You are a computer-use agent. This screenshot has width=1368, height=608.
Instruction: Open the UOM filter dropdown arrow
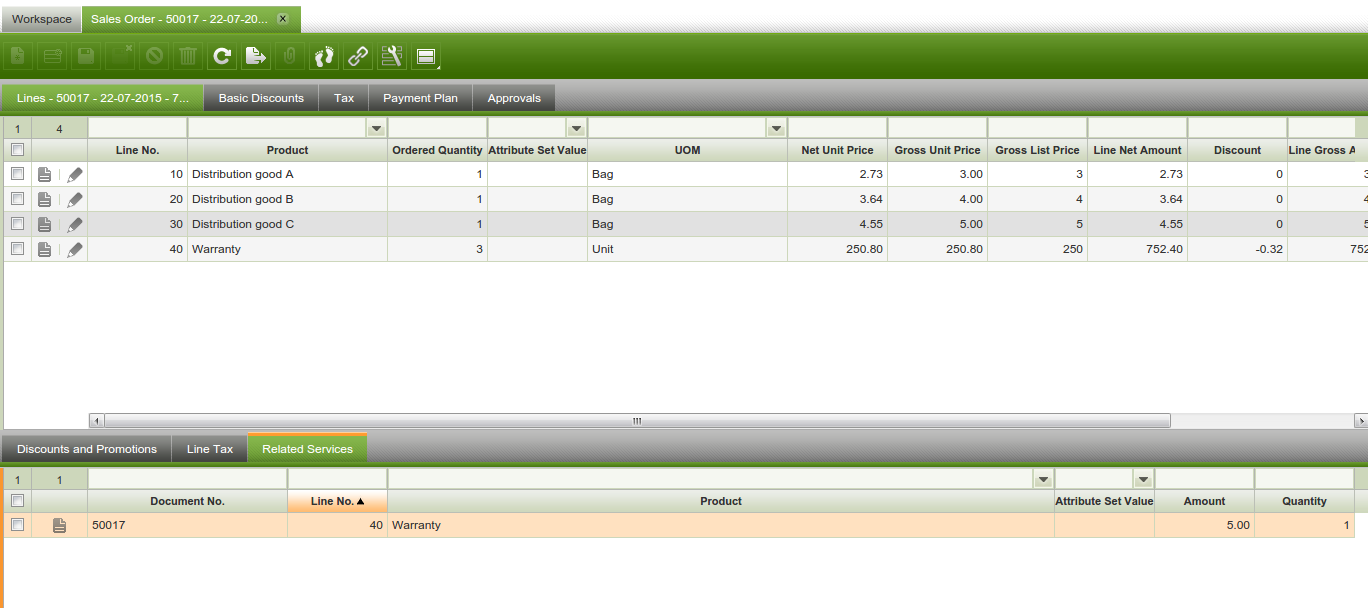[776, 129]
